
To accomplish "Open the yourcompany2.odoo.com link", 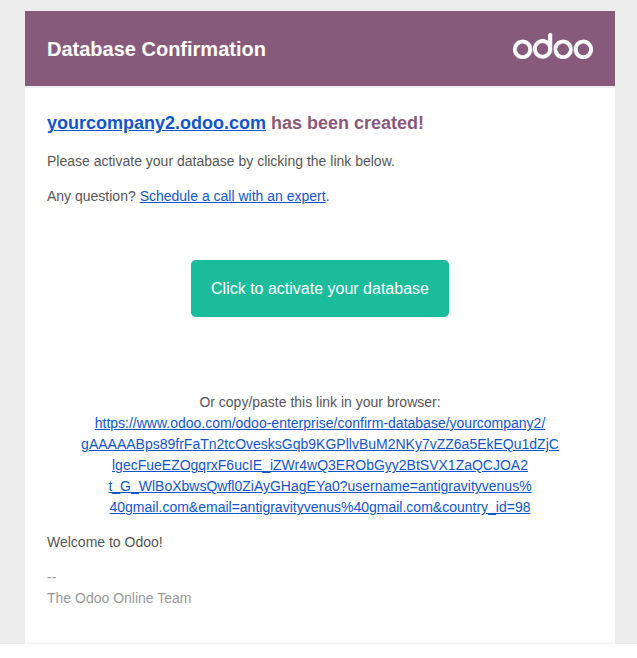I will point(156,123).
